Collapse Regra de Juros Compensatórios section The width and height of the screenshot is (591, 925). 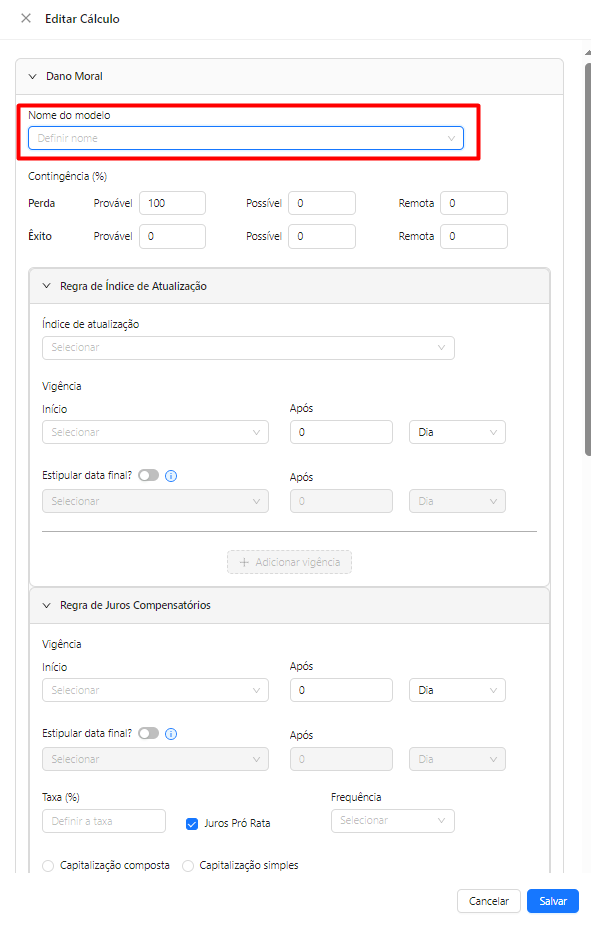[47, 605]
